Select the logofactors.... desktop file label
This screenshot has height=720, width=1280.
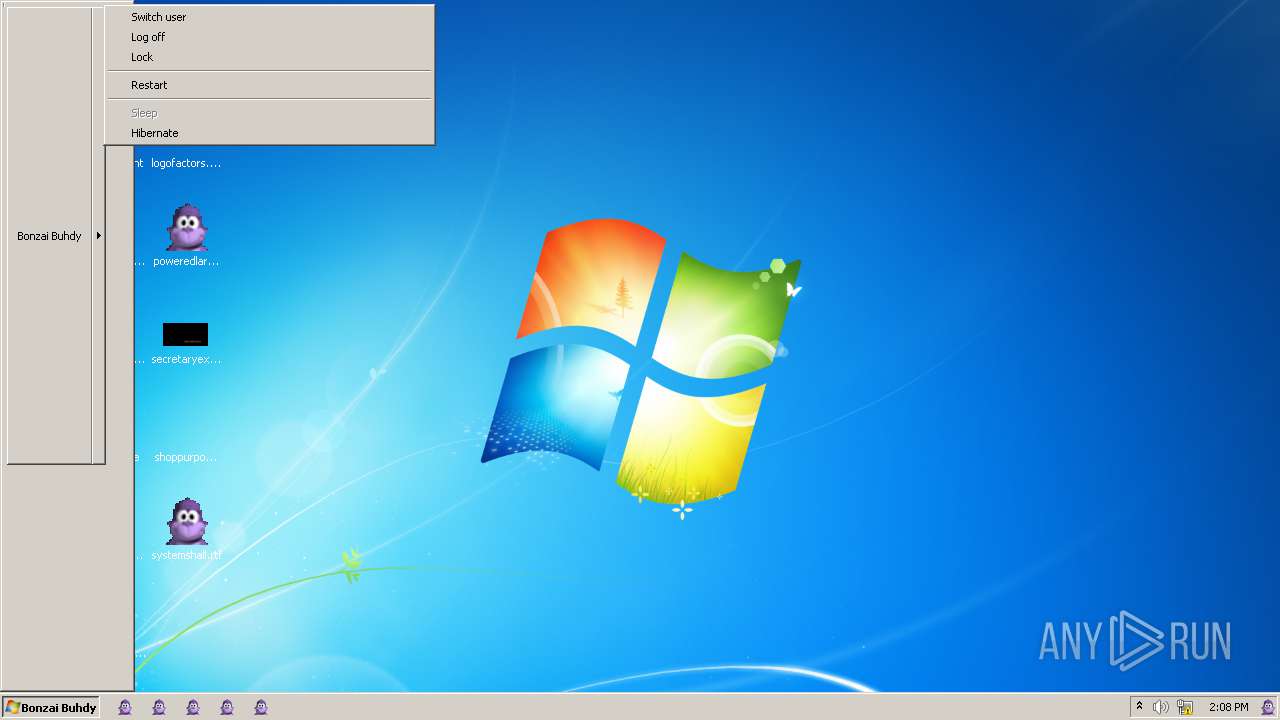tap(186, 163)
